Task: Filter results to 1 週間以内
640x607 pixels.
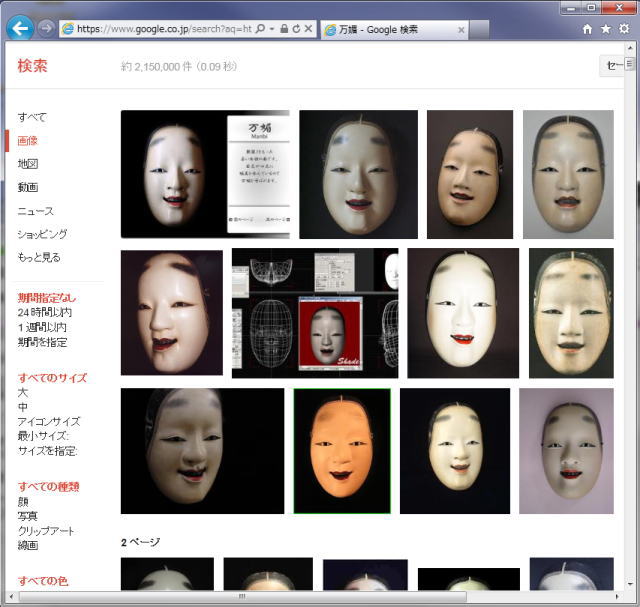Action: click(x=42, y=327)
